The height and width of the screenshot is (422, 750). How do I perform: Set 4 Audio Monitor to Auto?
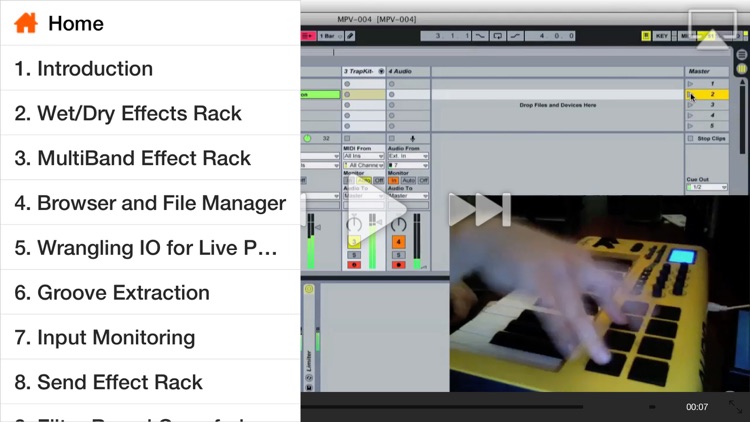[x=408, y=180]
